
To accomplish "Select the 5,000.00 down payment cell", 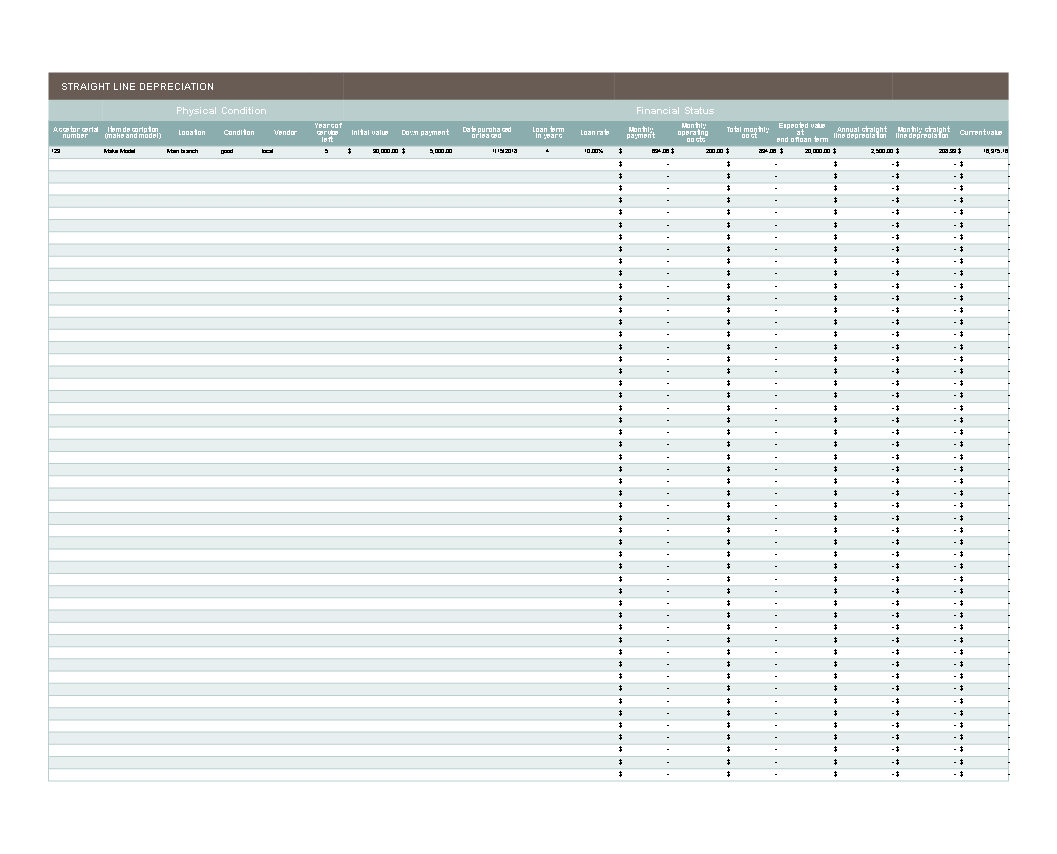I will (427, 151).
